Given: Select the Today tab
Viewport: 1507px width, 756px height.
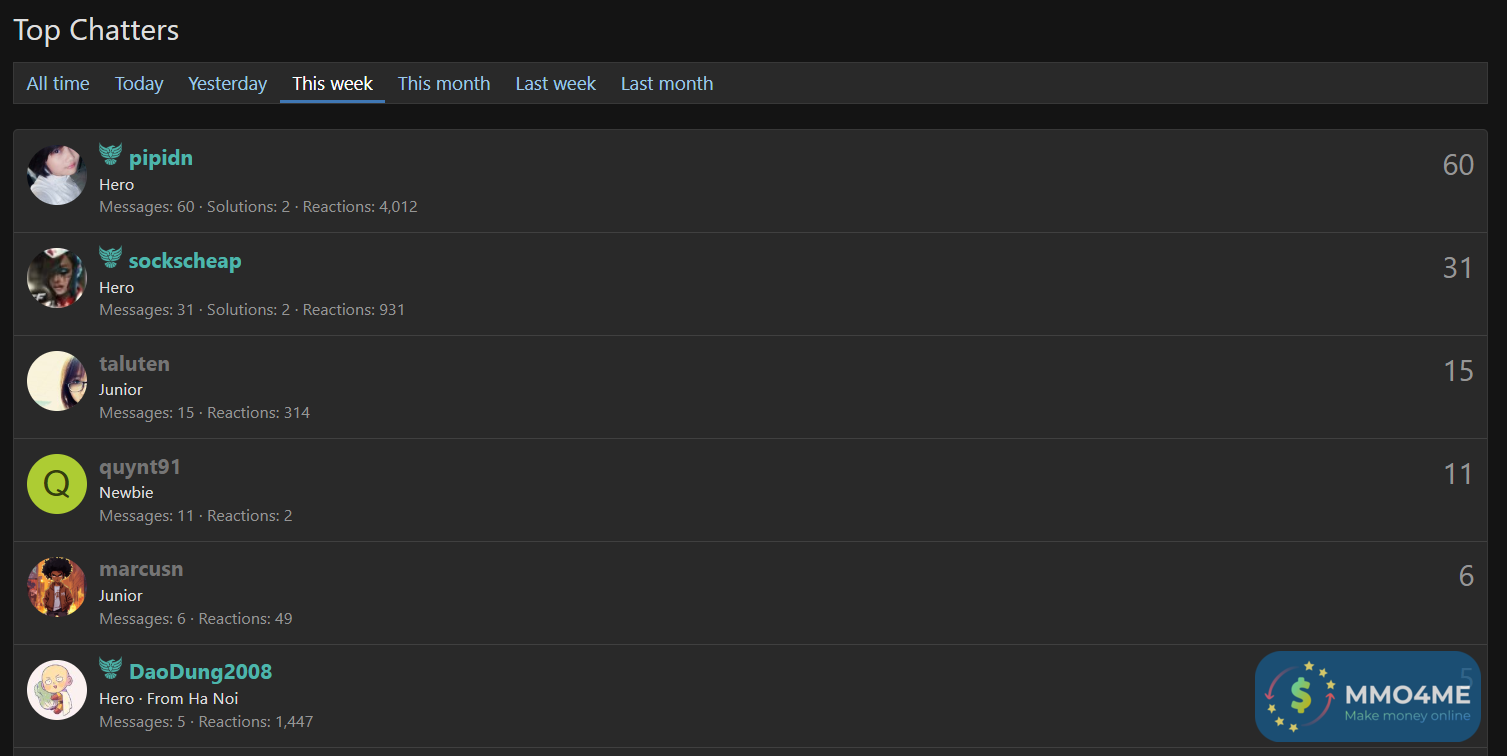Looking at the screenshot, I should [139, 84].
